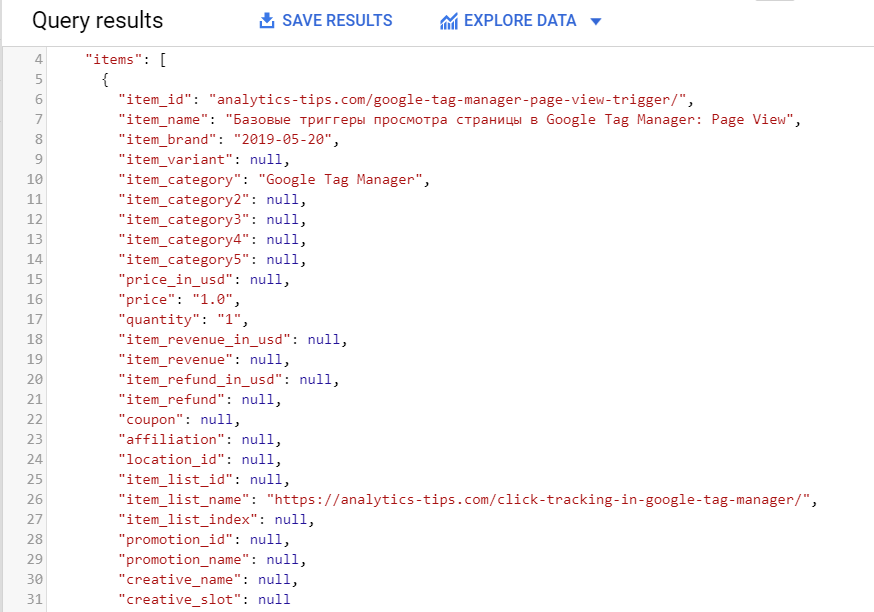Click the "item_category5" key

(x=183, y=260)
